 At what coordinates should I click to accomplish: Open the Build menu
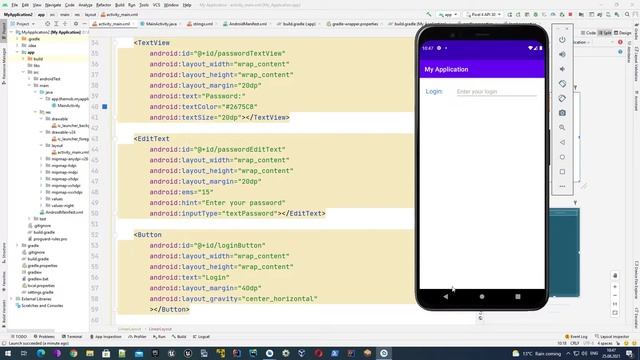point(120,5)
